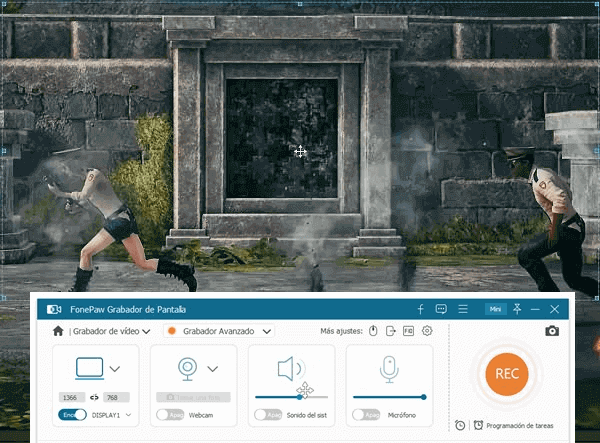Start recording with the REC button
The width and height of the screenshot is (600, 443).
pos(507,374)
